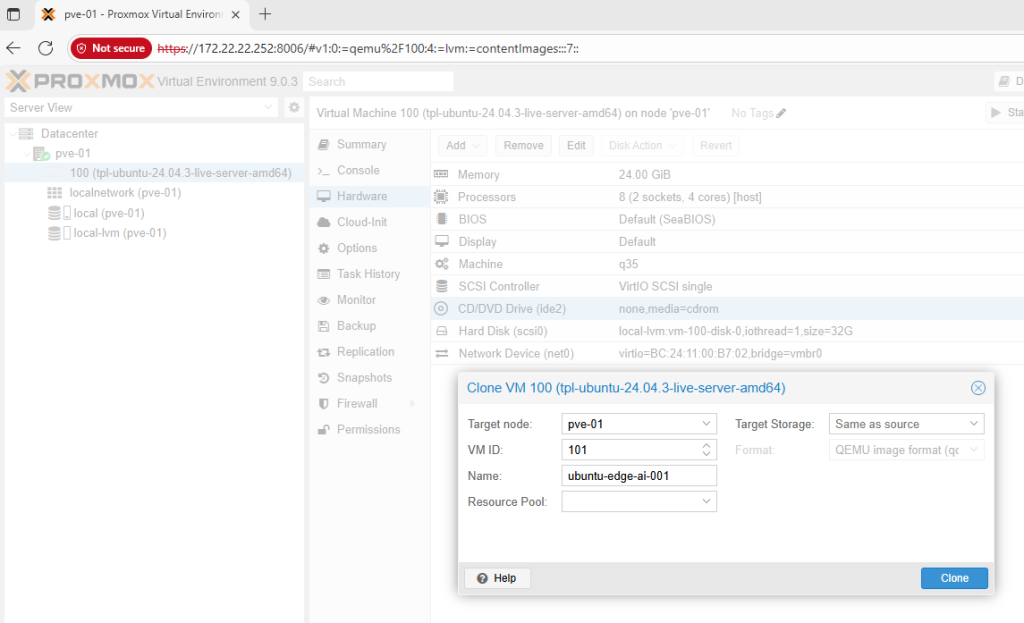Open the Target Storage dropdown
Screen dimensions: 1024x623
click(x=974, y=424)
